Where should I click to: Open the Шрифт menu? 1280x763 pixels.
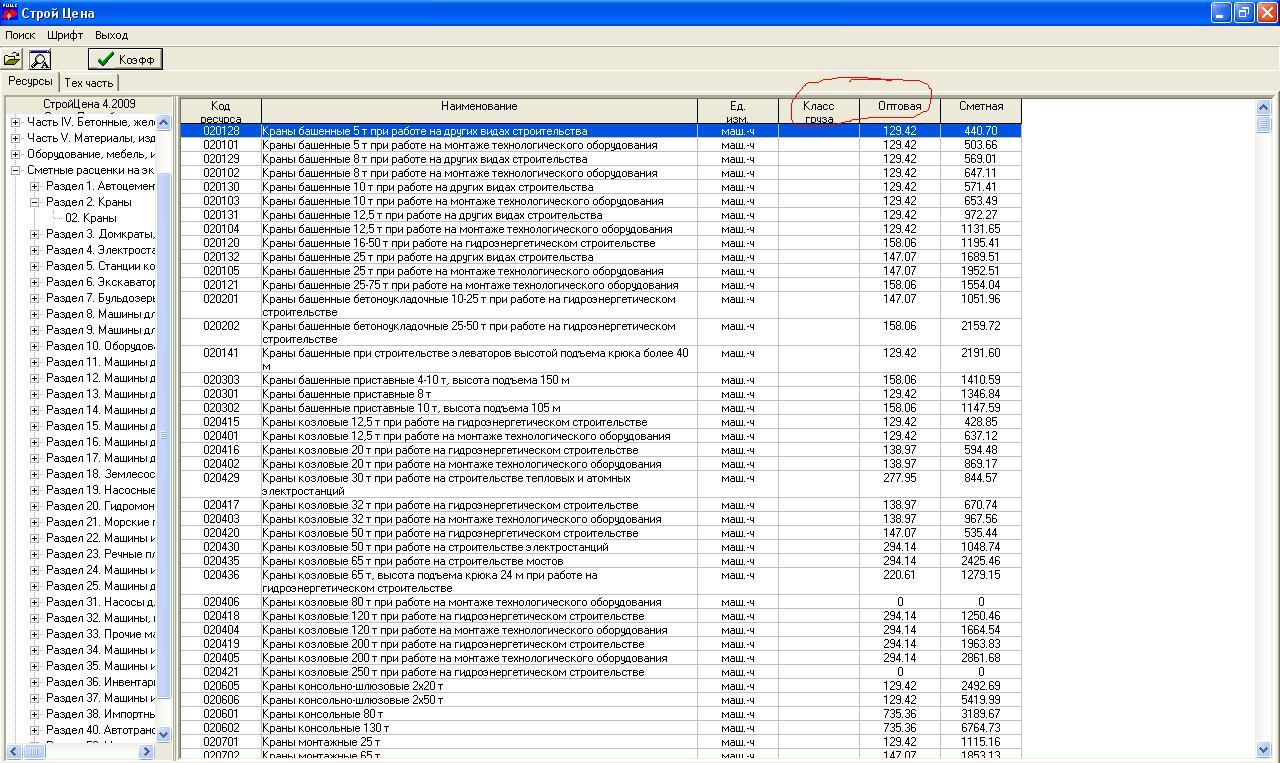click(x=65, y=35)
